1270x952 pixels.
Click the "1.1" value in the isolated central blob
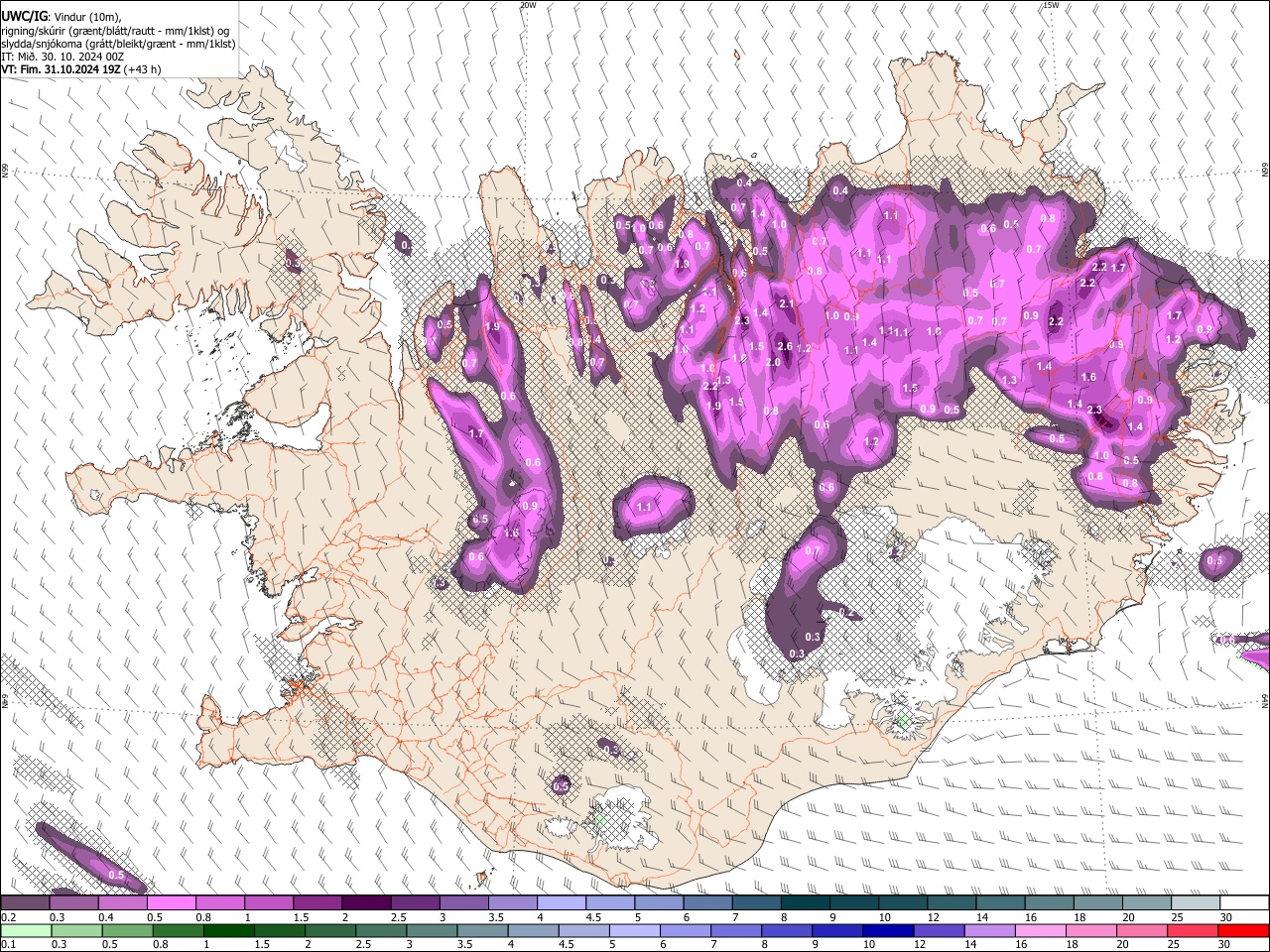point(644,507)
